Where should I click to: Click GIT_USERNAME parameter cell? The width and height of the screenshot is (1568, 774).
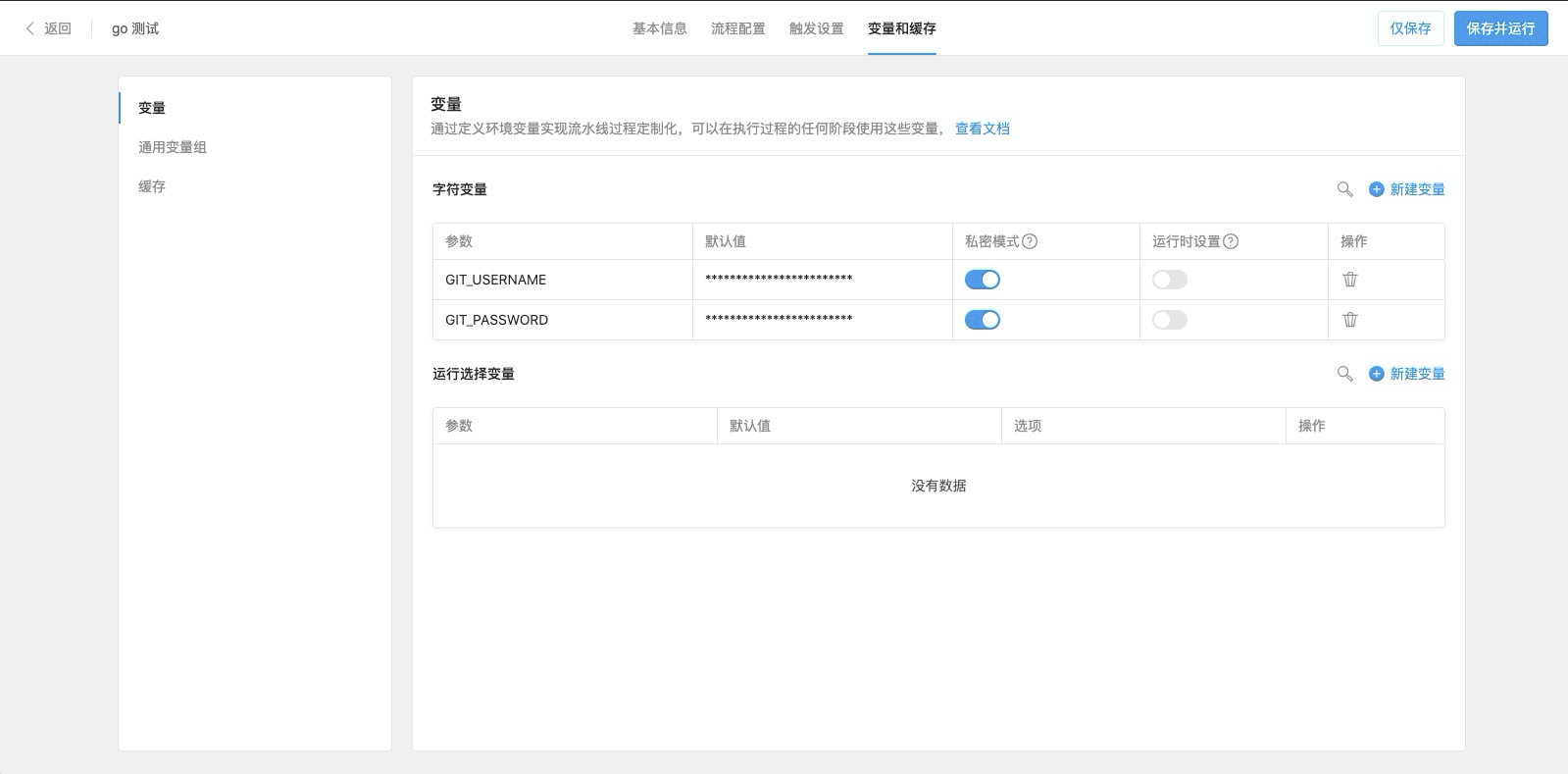tap(563, 280)
